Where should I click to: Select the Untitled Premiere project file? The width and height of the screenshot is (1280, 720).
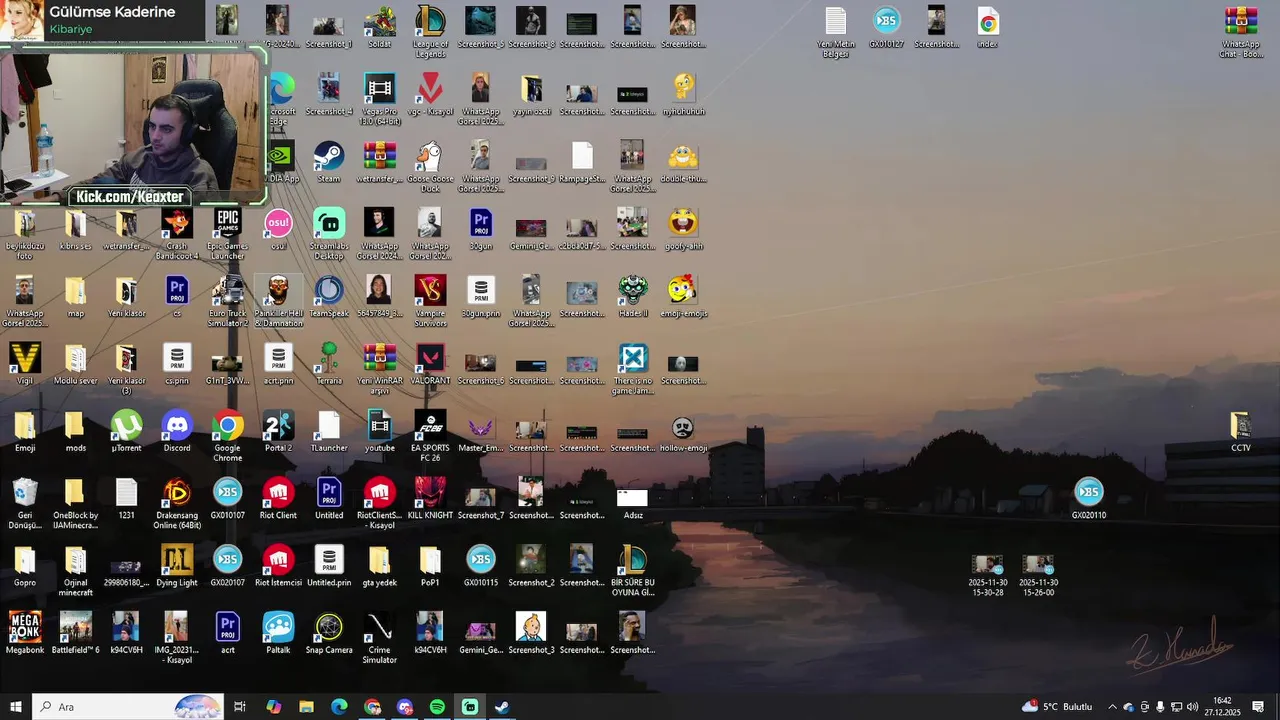(x=329, y=498)
